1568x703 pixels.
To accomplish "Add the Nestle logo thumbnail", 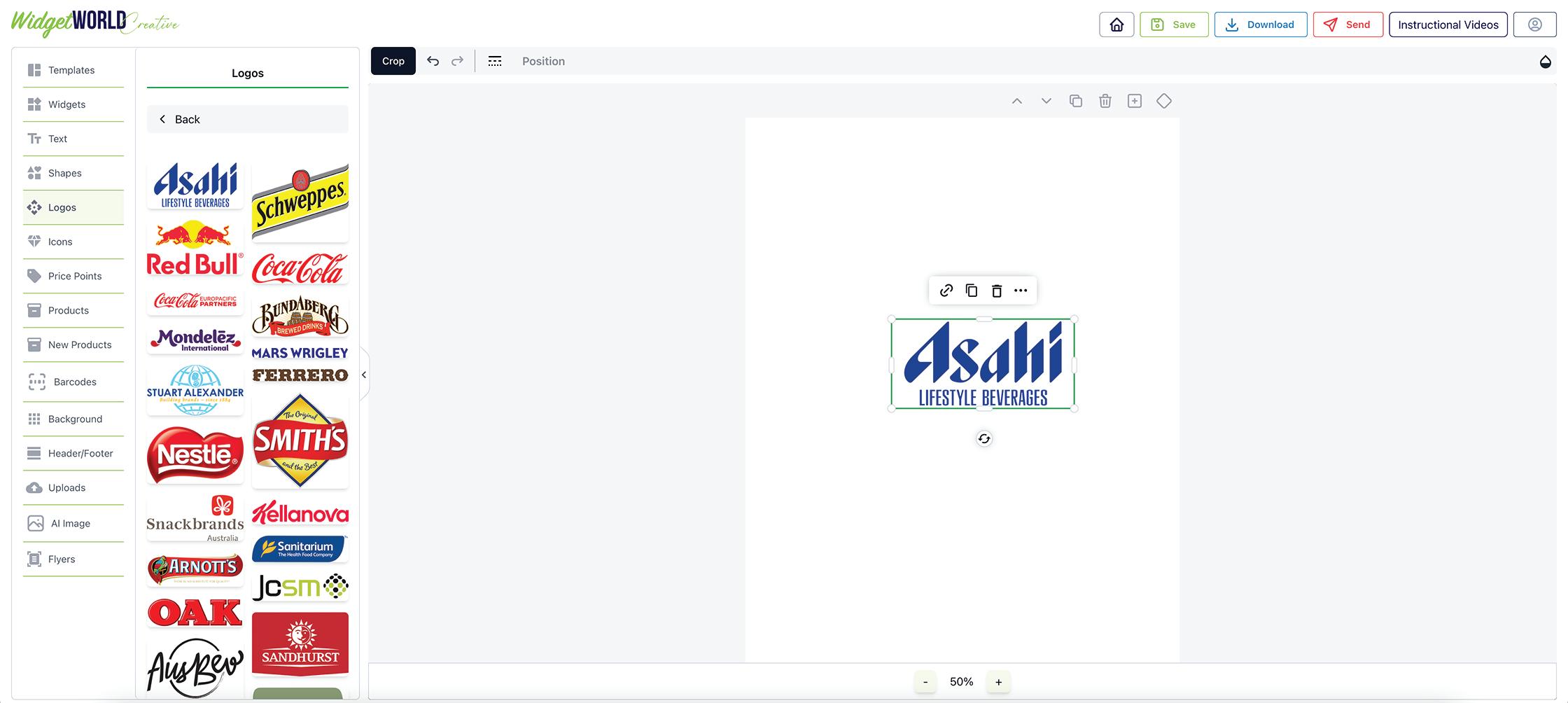I will pyautogui.click(x=195, y=455).
